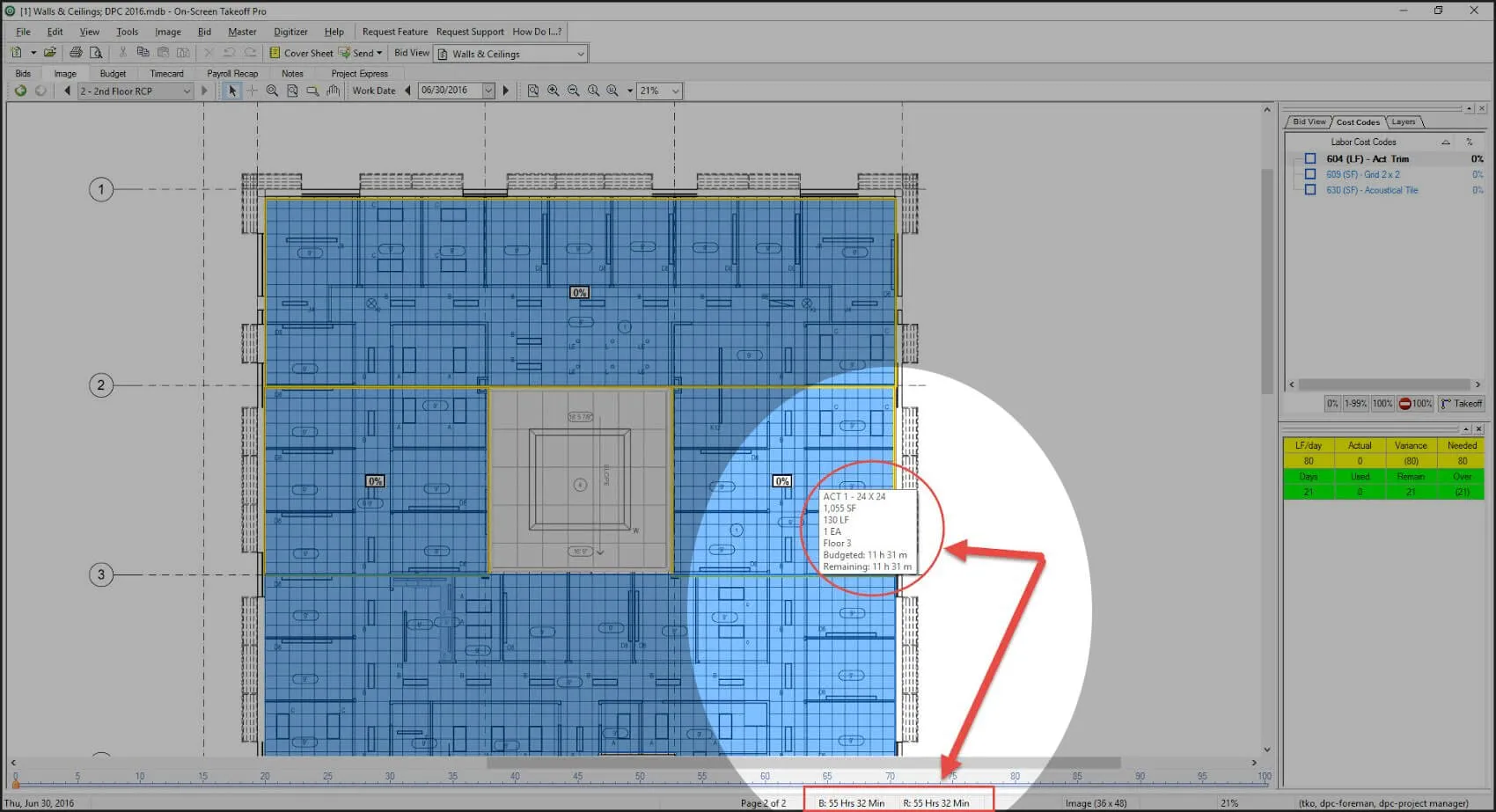
Task: Click the Paste icon
Action: click(x=163, y=53)
